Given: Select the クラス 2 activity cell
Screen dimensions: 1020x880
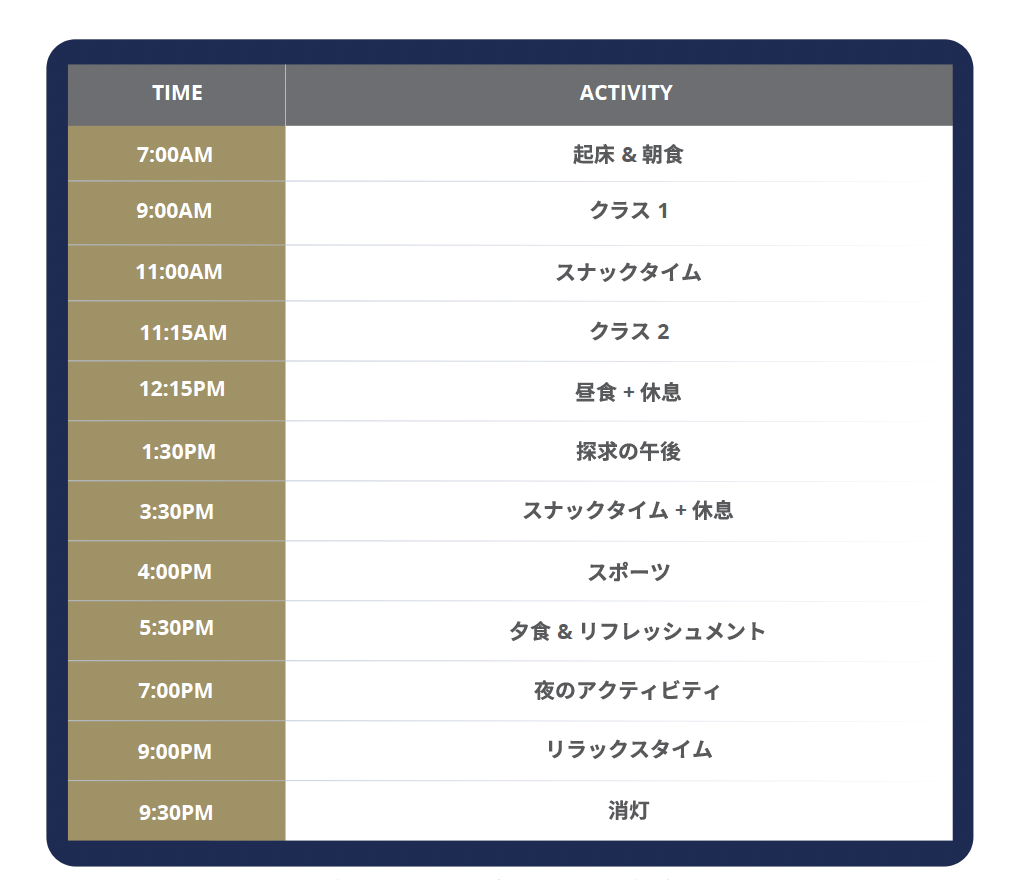Looking at the screenshot, I should tap(628, 332).
